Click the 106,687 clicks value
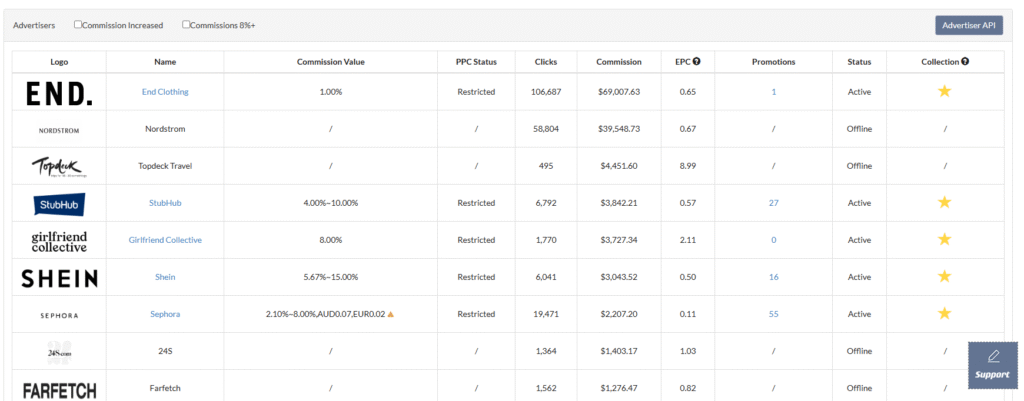This screenshot has width=1024, height=401. tap(546, 91)
